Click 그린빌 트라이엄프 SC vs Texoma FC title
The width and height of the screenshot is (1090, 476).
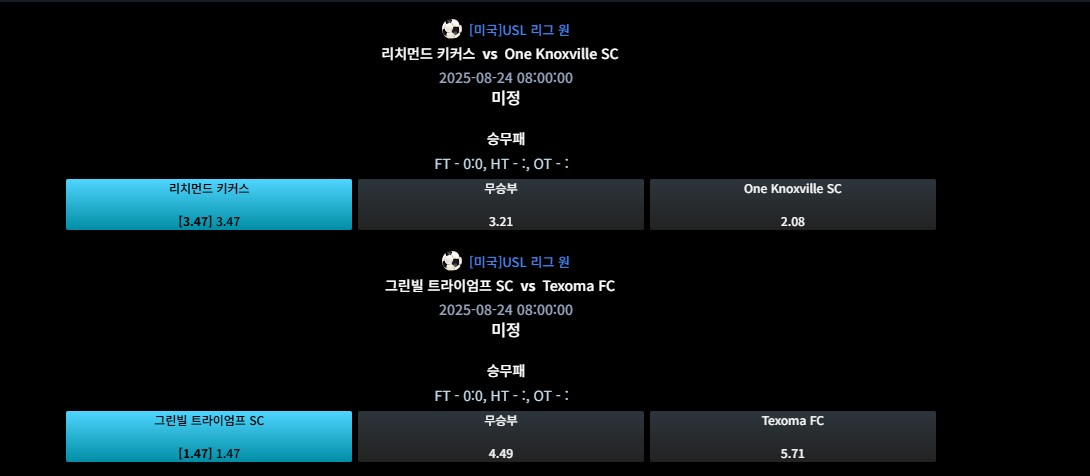pos(500,286)
